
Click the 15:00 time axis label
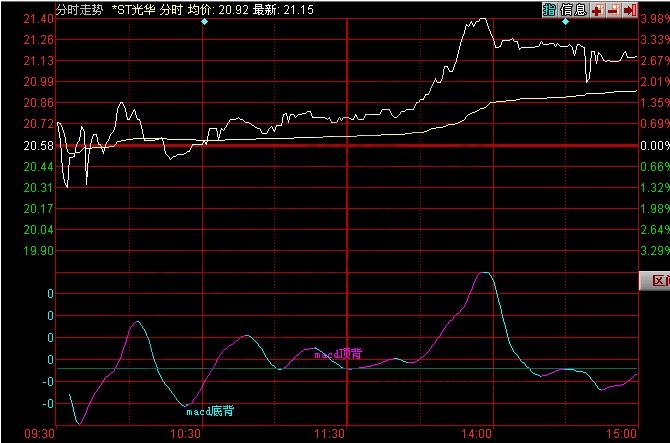pyautogui.click(x=621, y=434)
